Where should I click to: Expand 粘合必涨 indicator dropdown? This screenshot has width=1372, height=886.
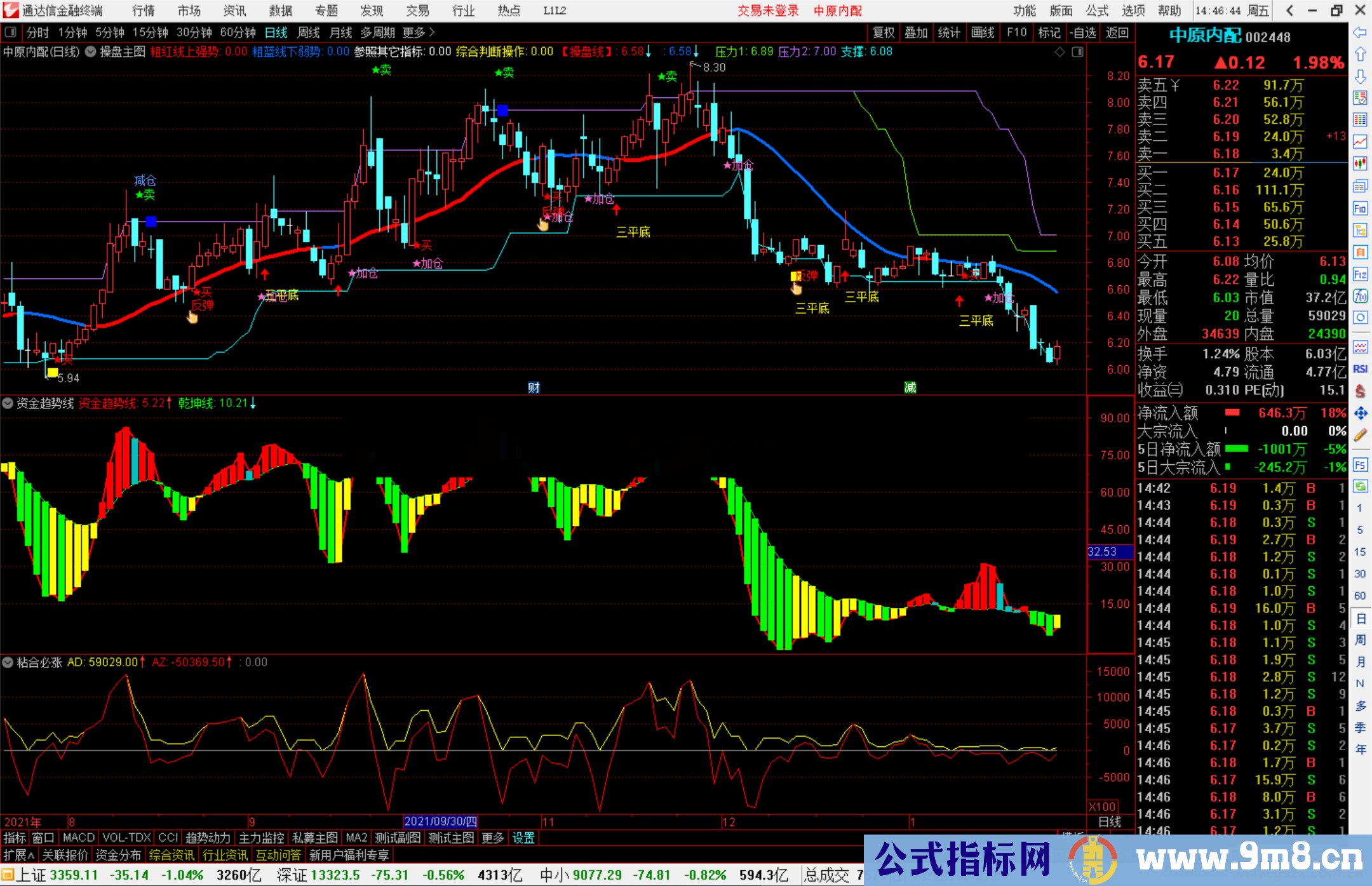[8, 662]
